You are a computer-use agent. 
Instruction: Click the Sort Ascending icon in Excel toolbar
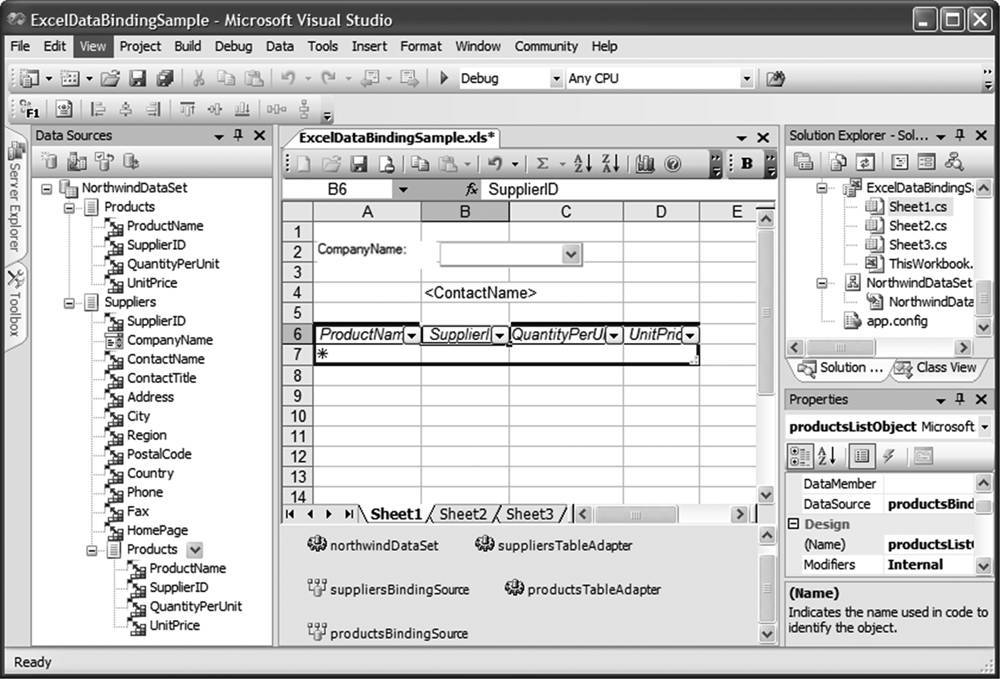coord(584,164)
